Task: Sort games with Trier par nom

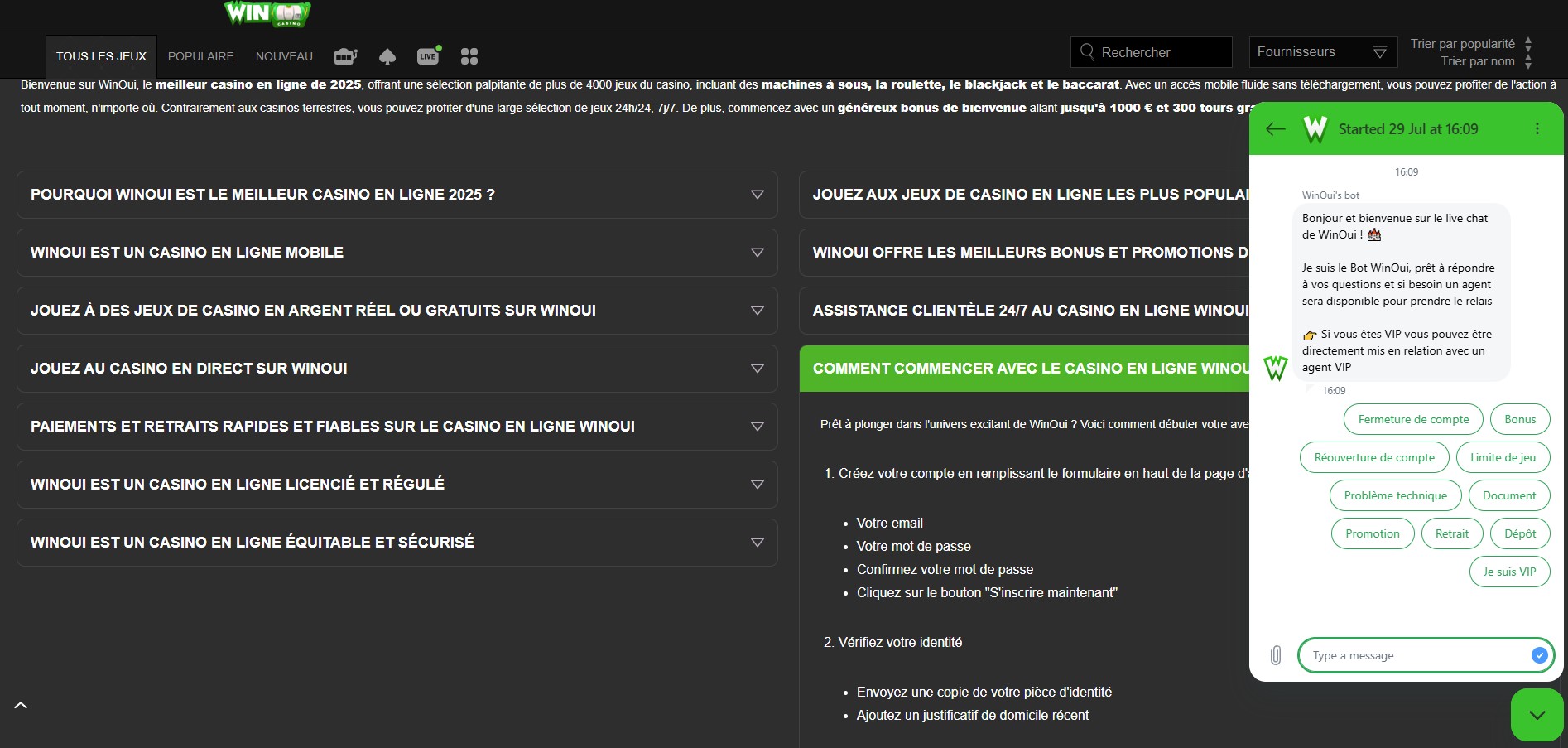Action: click(x=1486, y=61)
